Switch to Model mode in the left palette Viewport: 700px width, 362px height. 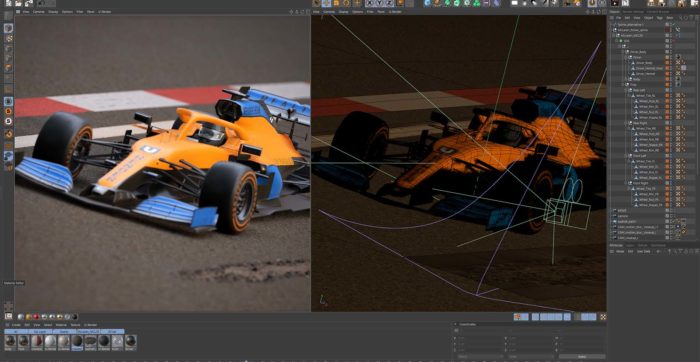pos(8,28)
